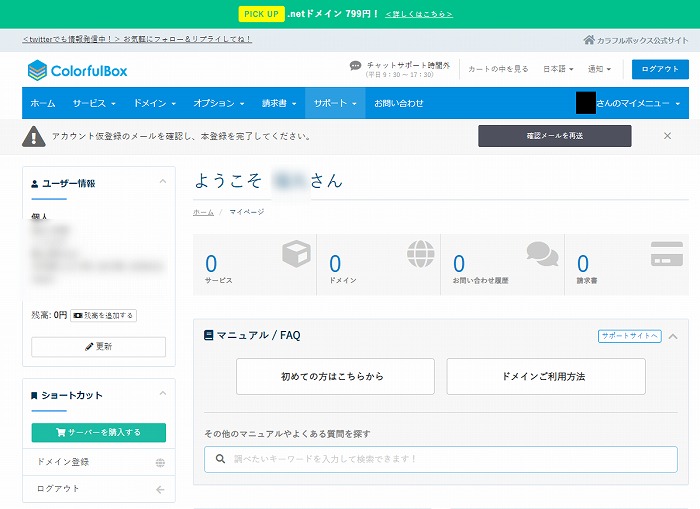The height and width of the screenshot is (509, 700).
Task: Click the サーバーを購入する button
Action: coord(98,432)
